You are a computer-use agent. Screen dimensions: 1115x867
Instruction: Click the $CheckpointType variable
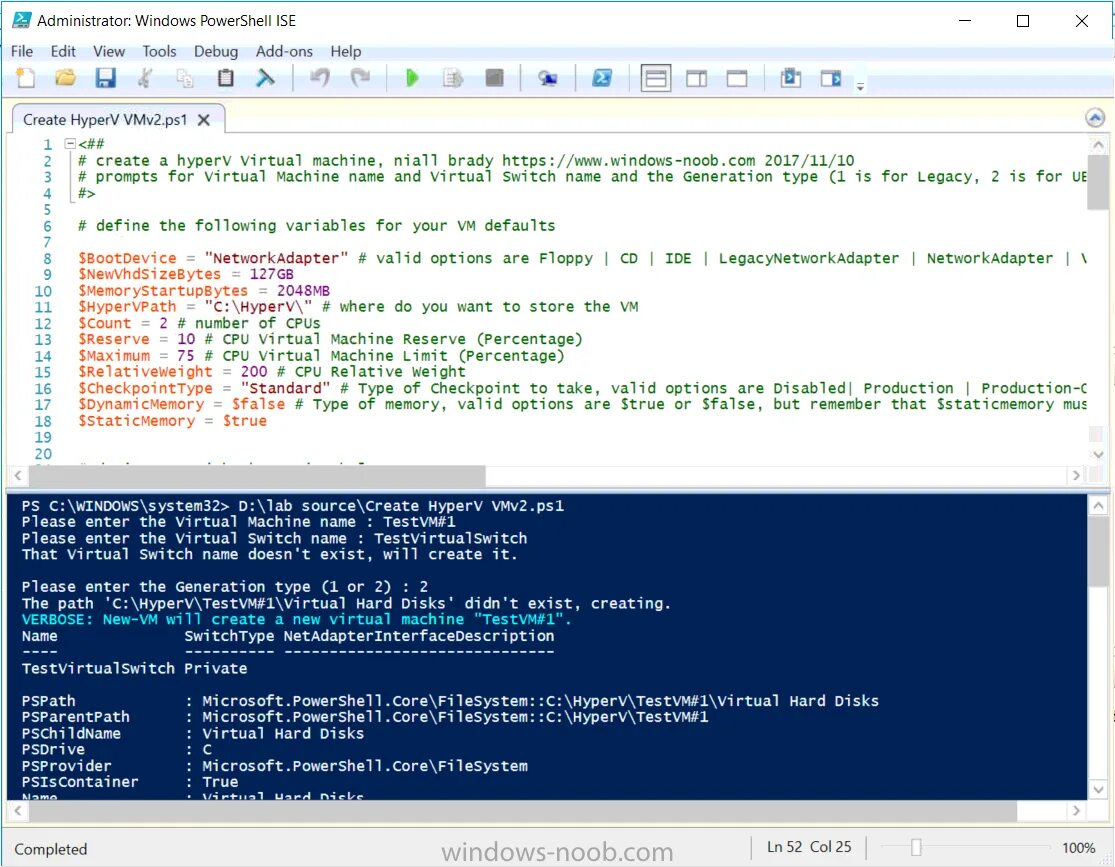point(145,388)
